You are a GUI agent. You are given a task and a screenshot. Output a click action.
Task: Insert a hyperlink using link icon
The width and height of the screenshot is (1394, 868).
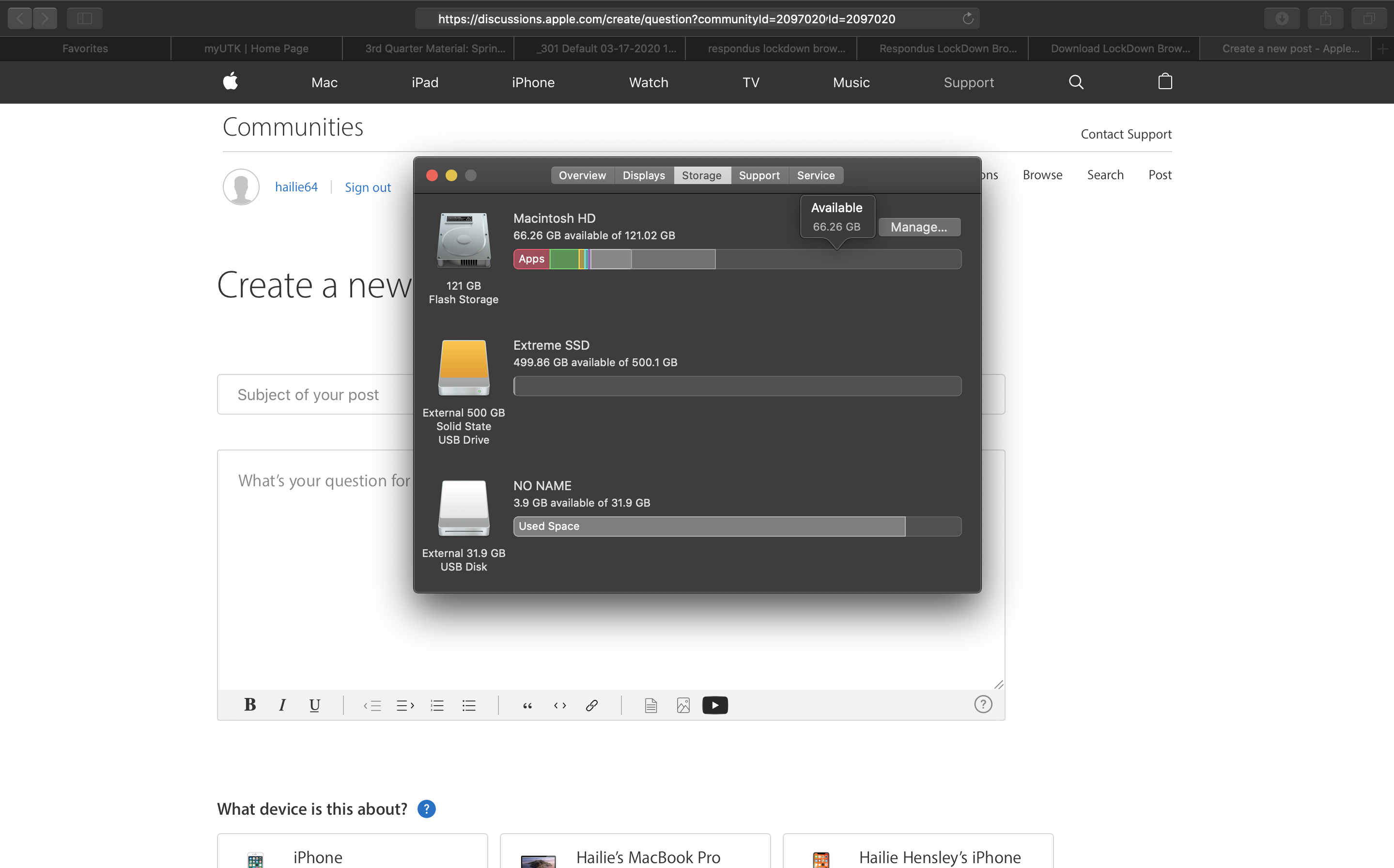tap(592, 706)
